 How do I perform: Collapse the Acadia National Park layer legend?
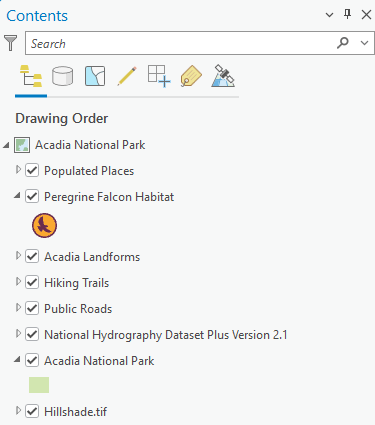(17, 360)
